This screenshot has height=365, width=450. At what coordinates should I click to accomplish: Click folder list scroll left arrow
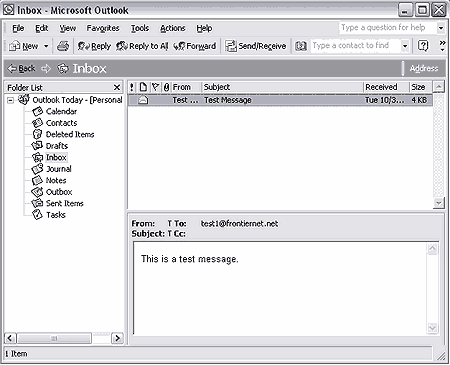(x=10, y=338)
